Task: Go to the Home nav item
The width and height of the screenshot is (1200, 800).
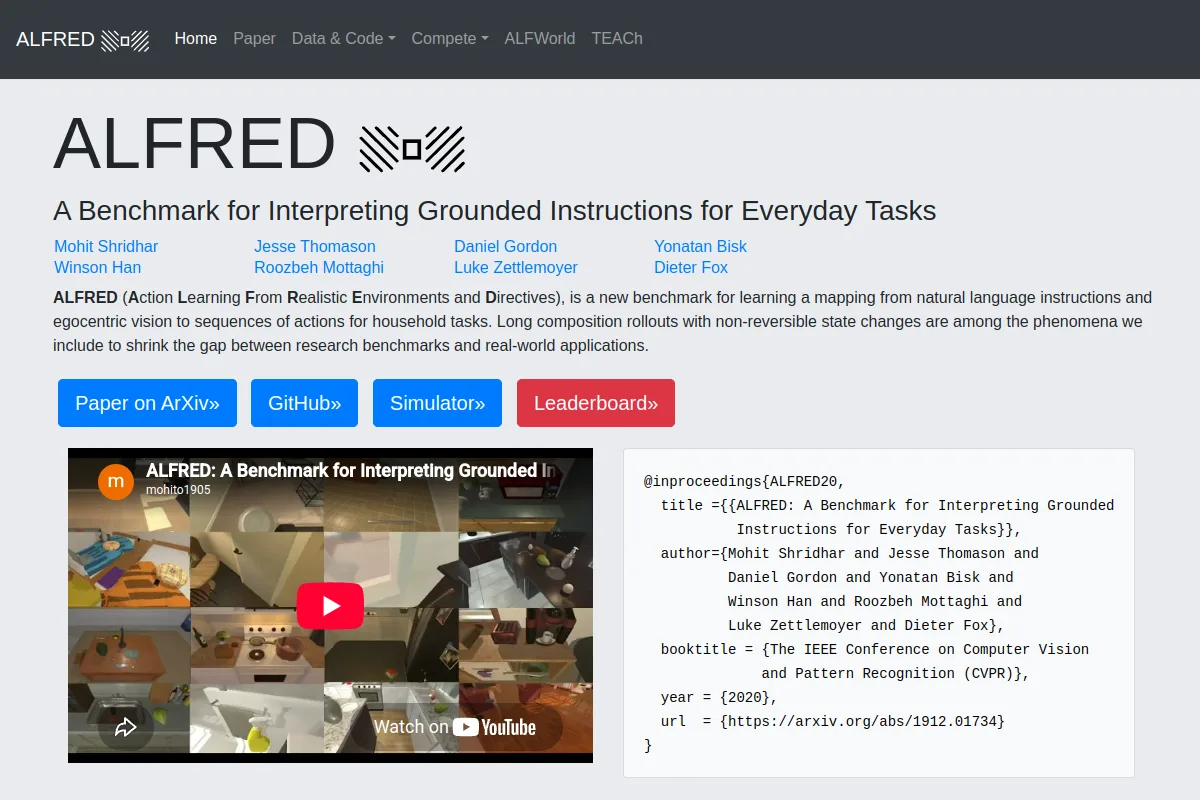Action: (196, 39)
